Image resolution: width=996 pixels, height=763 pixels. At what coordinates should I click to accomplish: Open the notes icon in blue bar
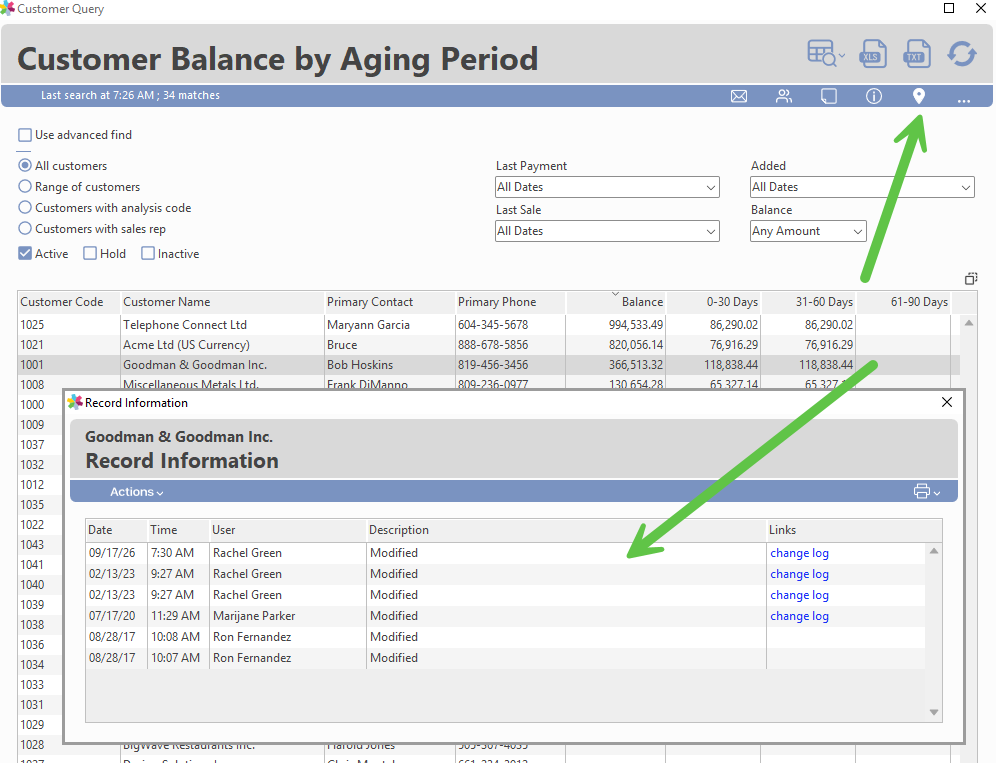tap(829, 96)
